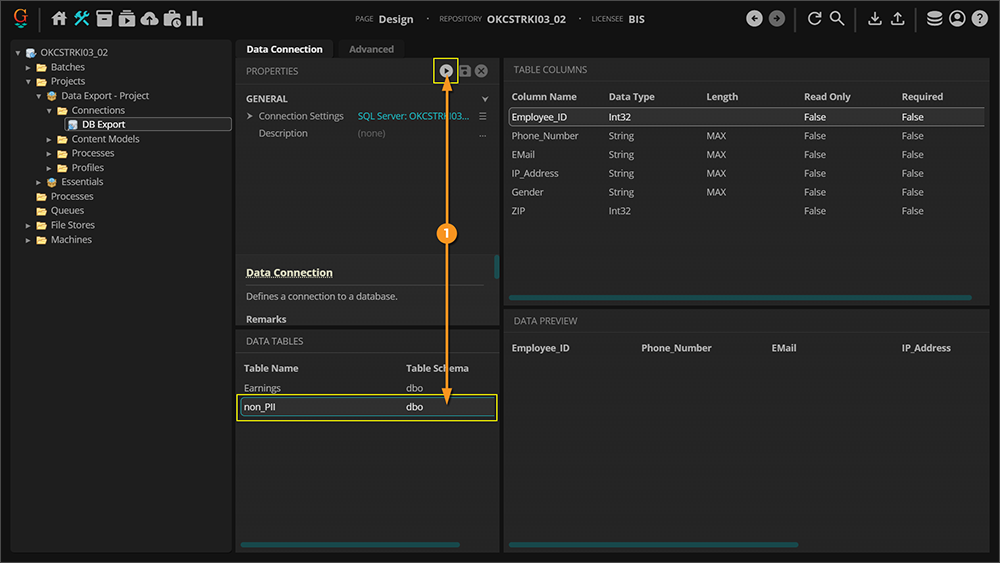This screenshot has height=563, width=1000.
Task: Open the bar chart statistics icon
Action: pos(195,18)
